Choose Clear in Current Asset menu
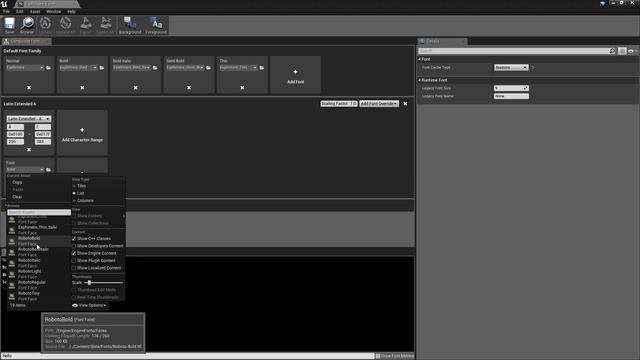The height and width of the screenshot is (360, 640). pos(17,197)
